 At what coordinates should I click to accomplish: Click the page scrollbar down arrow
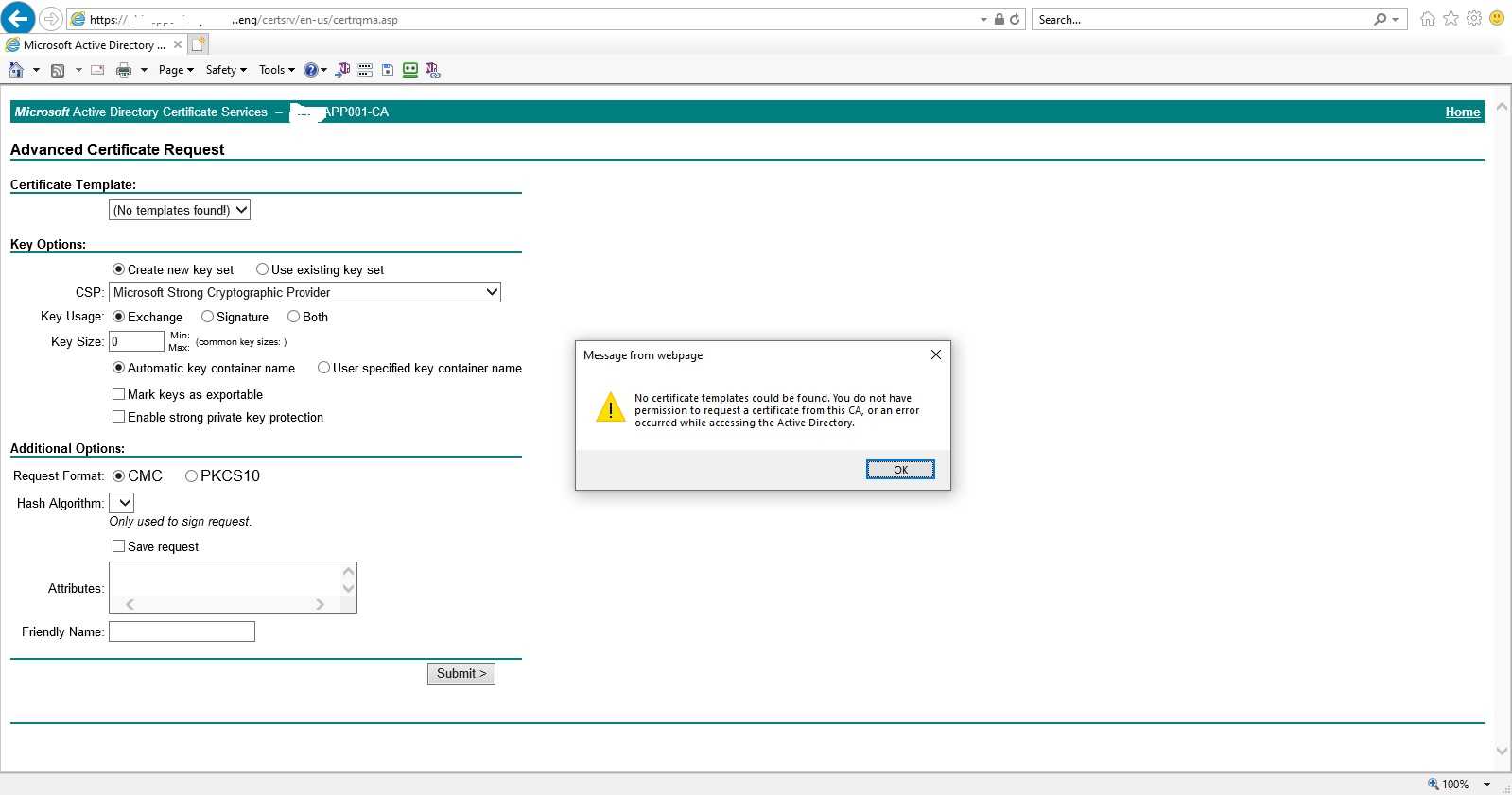coord(1502,752)
